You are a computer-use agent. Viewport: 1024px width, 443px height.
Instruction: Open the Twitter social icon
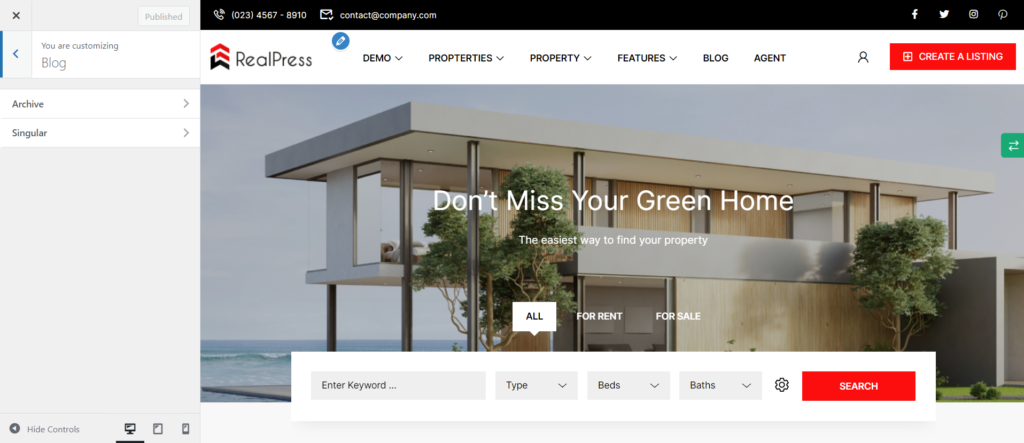[x=944, y=14]
